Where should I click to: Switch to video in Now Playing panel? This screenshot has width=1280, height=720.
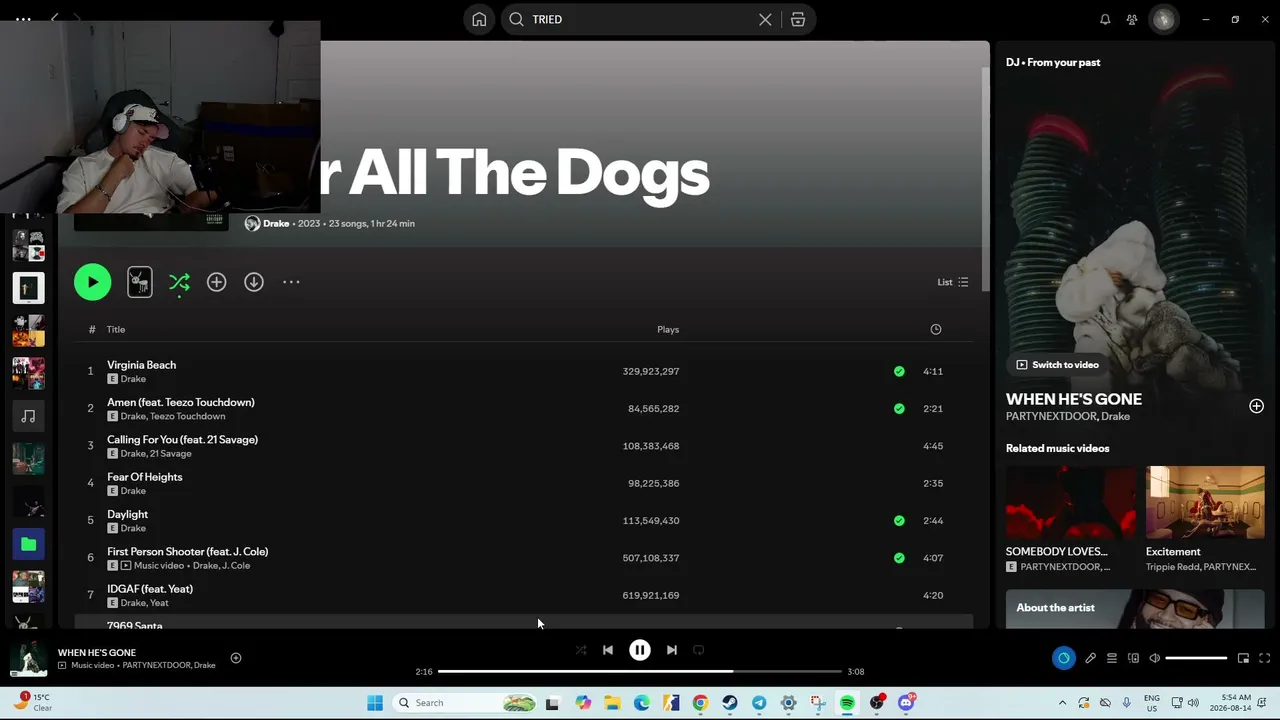point(1057,365)
